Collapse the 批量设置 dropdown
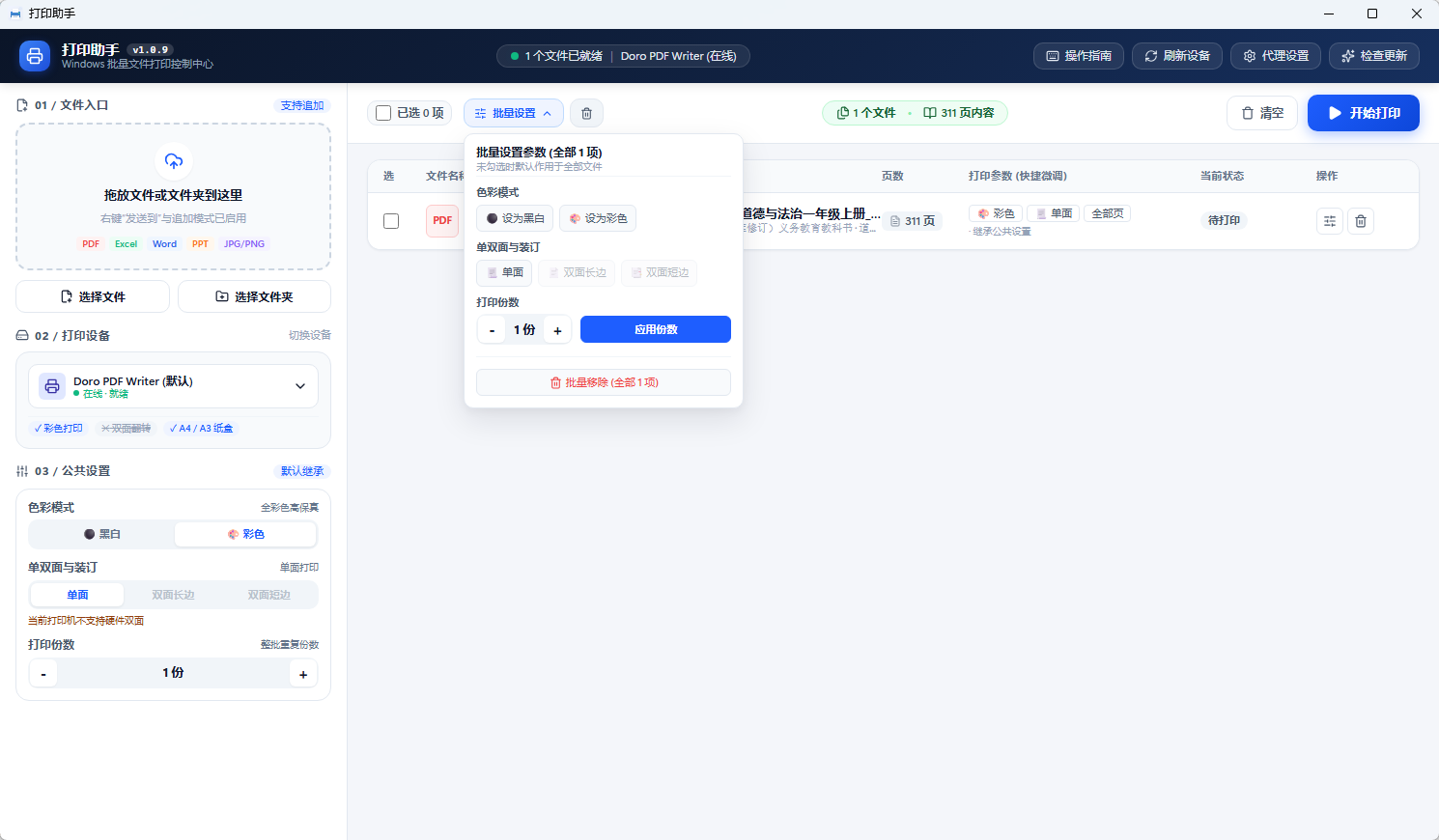The width and height of the screenshot is (1439, 840). (514, 113)
